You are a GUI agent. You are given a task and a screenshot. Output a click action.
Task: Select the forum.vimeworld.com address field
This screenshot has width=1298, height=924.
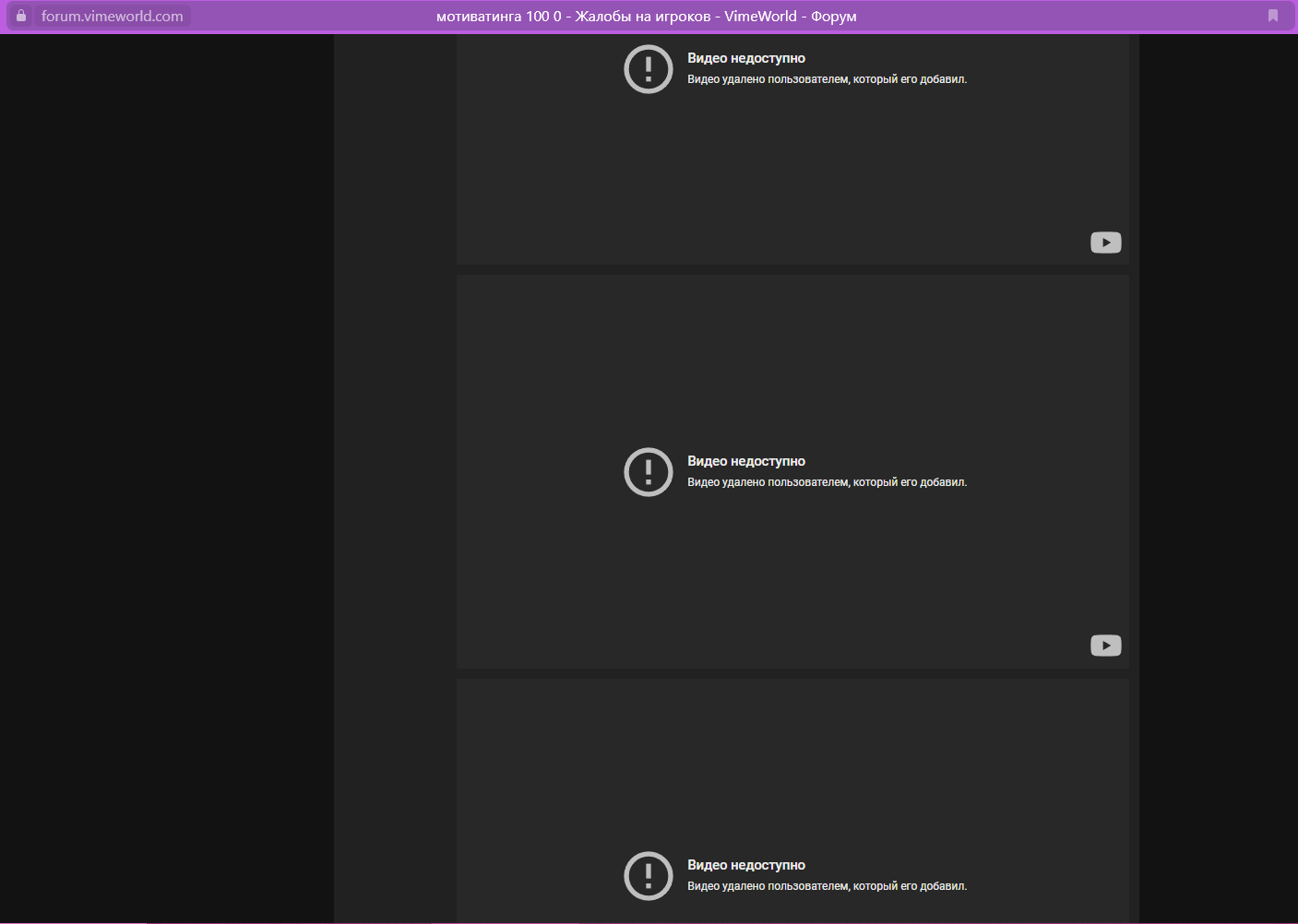pyautogui.click(x=112, y=16)
